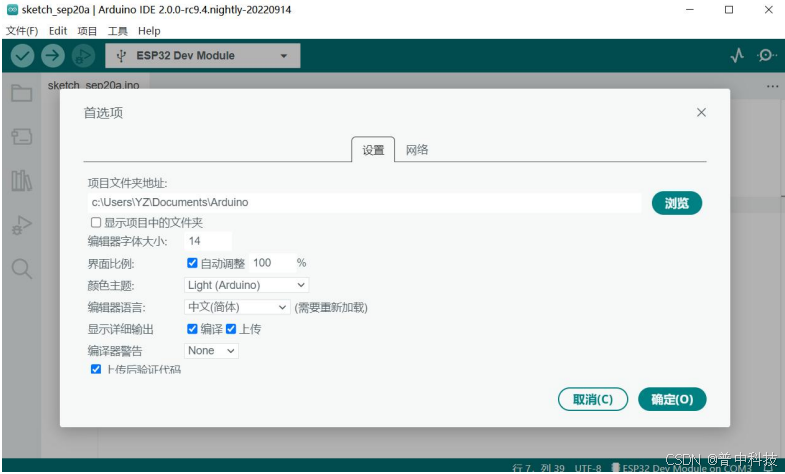
Task: Open the 项目 menu
Action: point(87,31)
